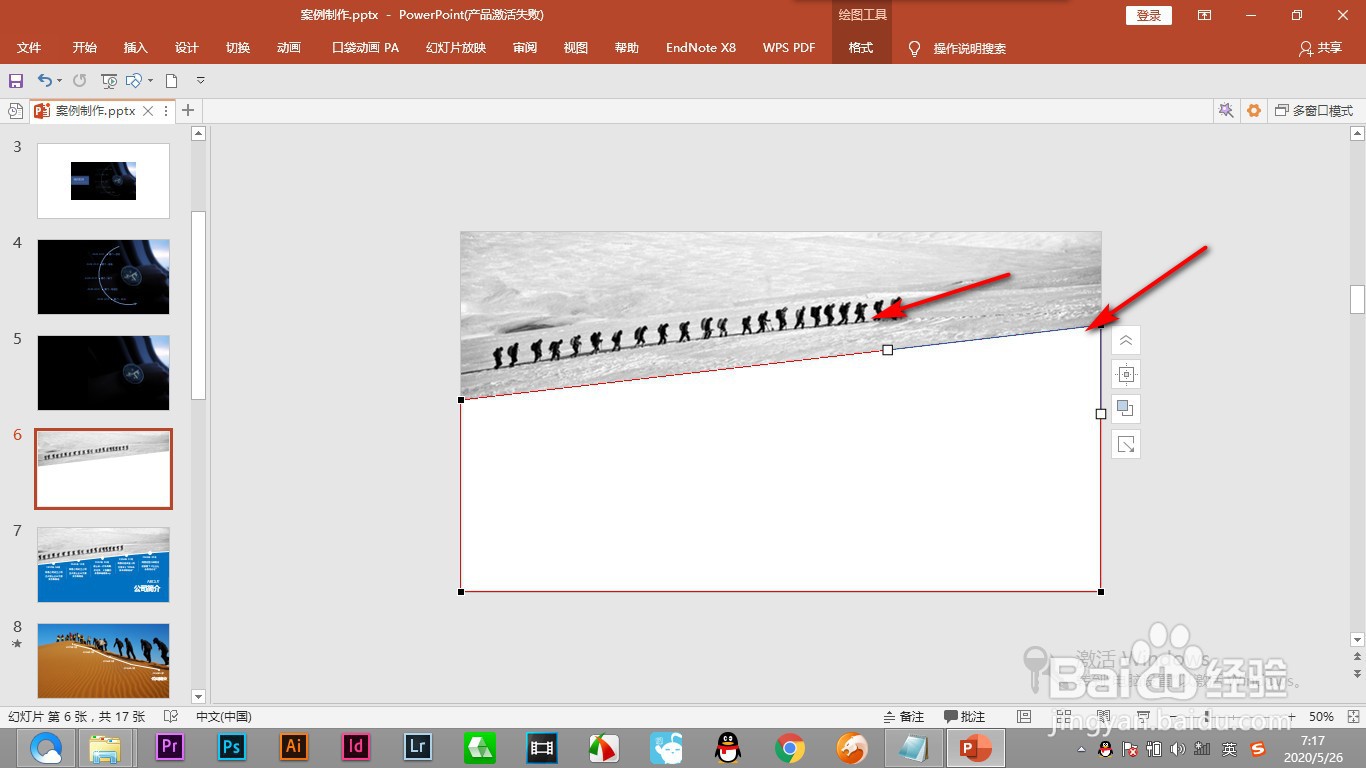
Task: Open Ribbon Display Options icon in title bar
Action: click(x=1204, y=15)
